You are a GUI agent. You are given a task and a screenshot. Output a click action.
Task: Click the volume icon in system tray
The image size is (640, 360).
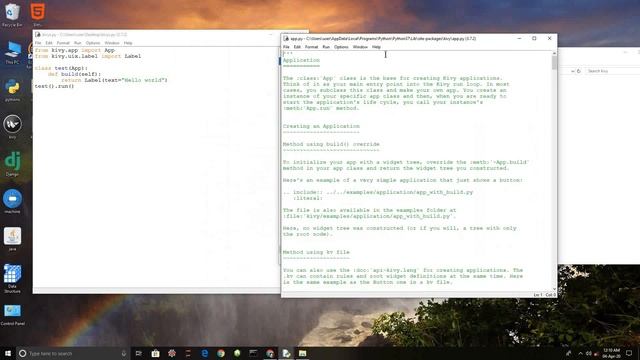point(589,353)
